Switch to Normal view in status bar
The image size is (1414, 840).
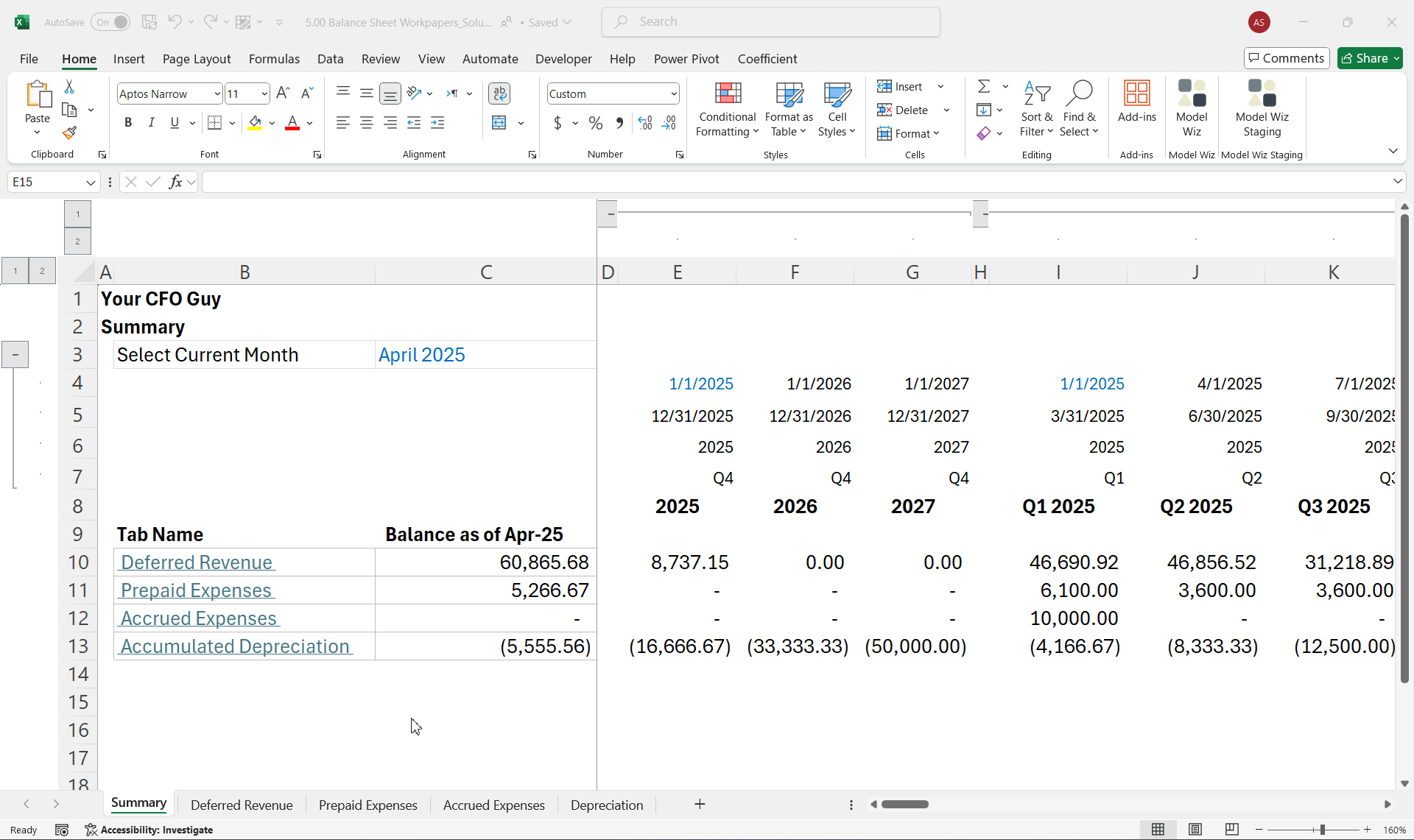pyautogui.click(x=1158, y=830)
